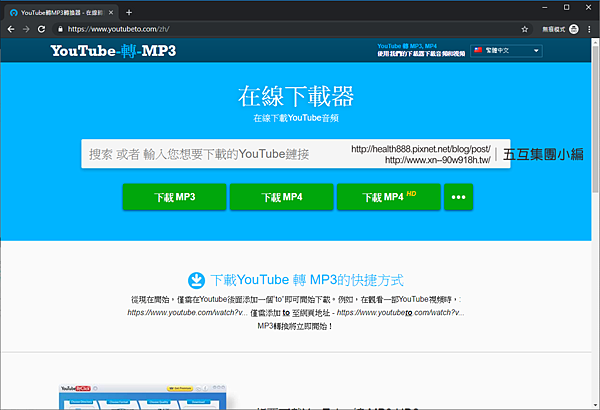Click the Taiwan flag icon in language selector
The width and height of the screenshot is (600, 410).
478,50
